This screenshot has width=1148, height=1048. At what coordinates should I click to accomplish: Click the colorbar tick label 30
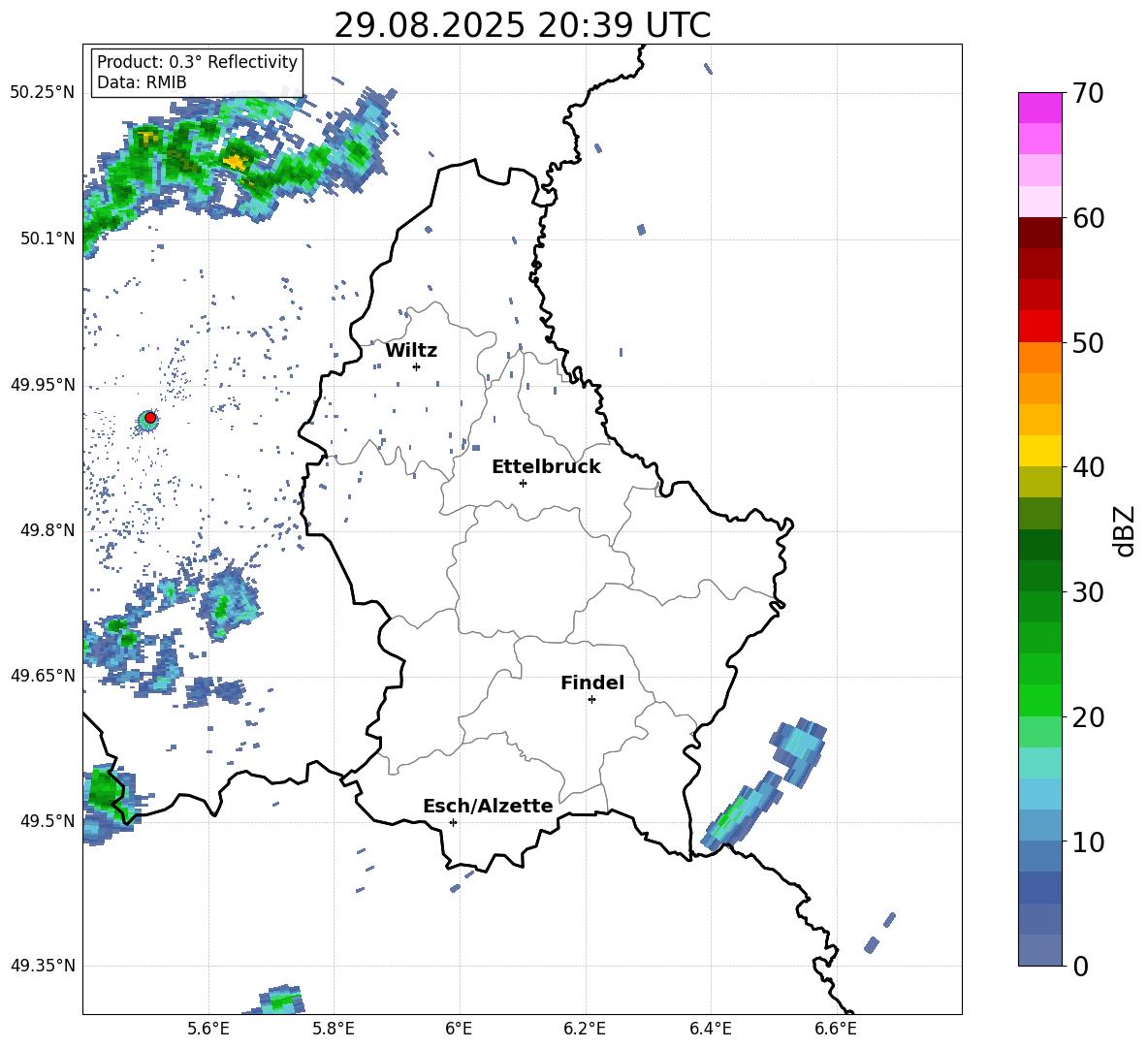click(1088, 592)
